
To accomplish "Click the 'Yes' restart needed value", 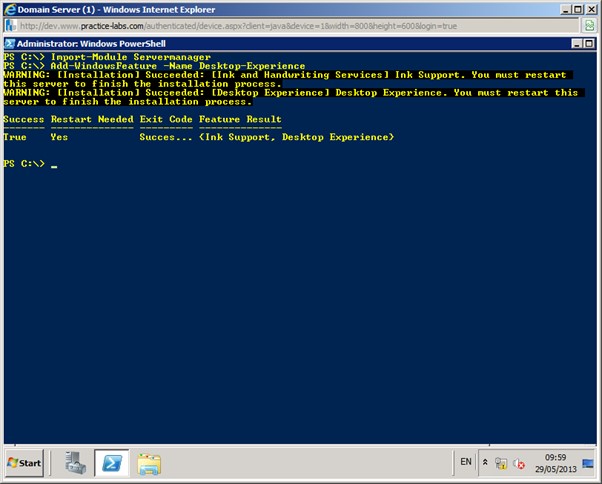I will (59, 137).
